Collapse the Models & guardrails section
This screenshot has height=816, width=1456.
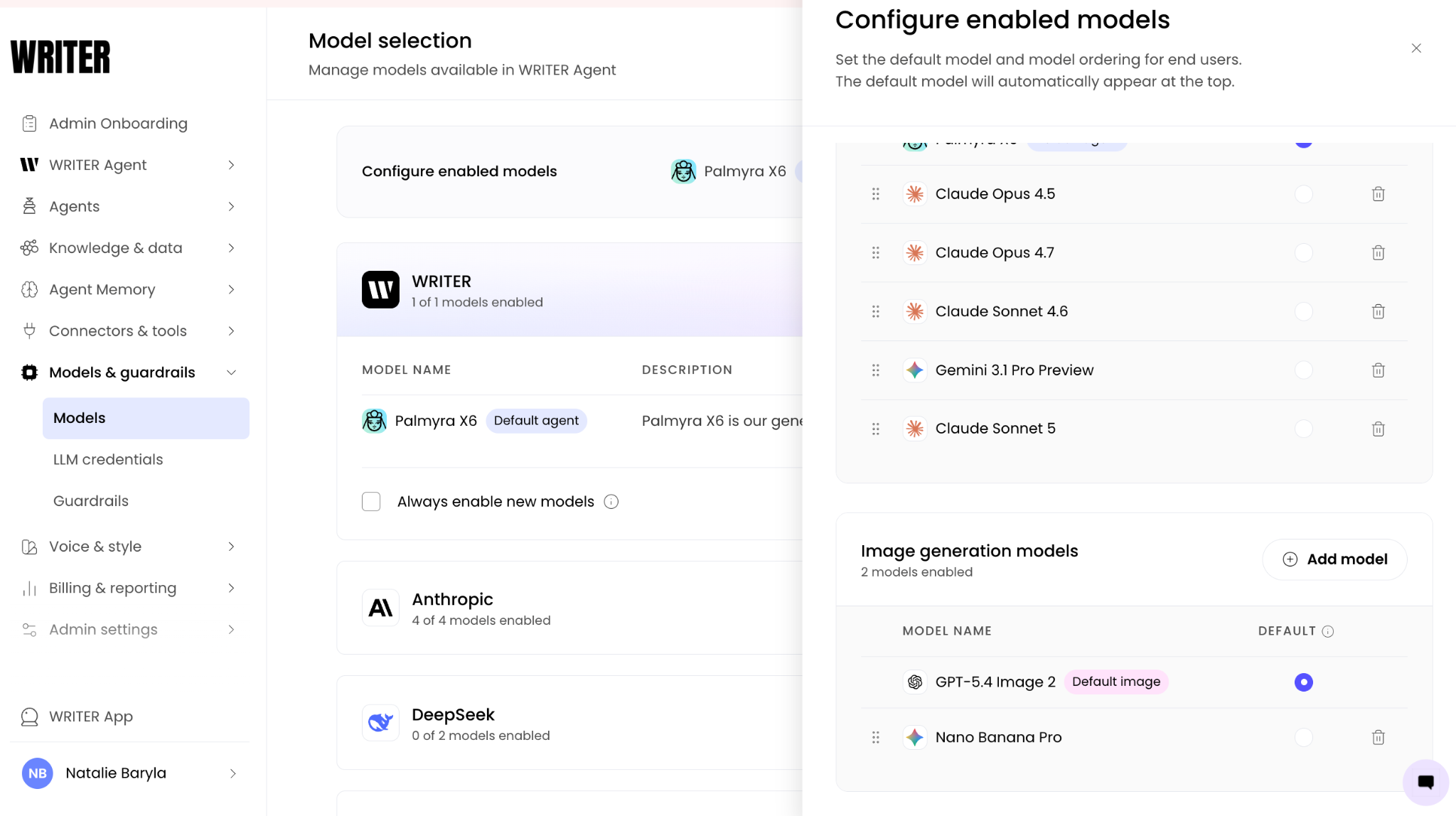[231, 372]
